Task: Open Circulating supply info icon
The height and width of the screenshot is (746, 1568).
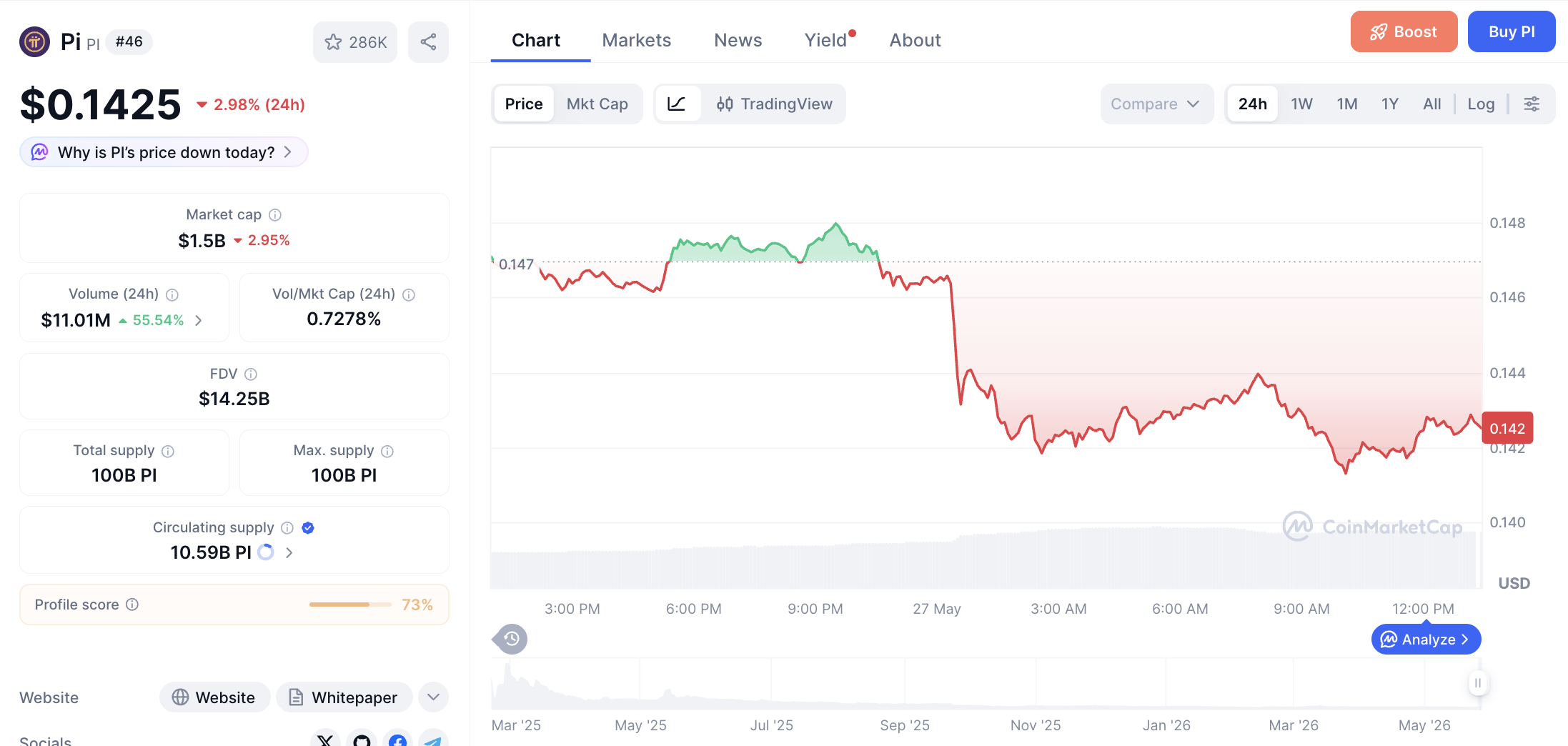Action: pos(287,527)
